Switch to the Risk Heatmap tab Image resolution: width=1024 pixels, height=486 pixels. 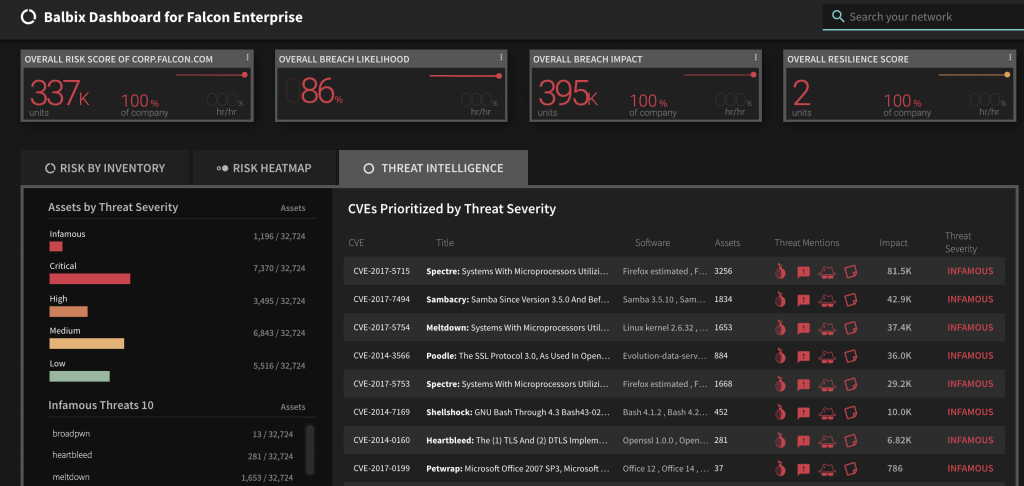(264, 168)
